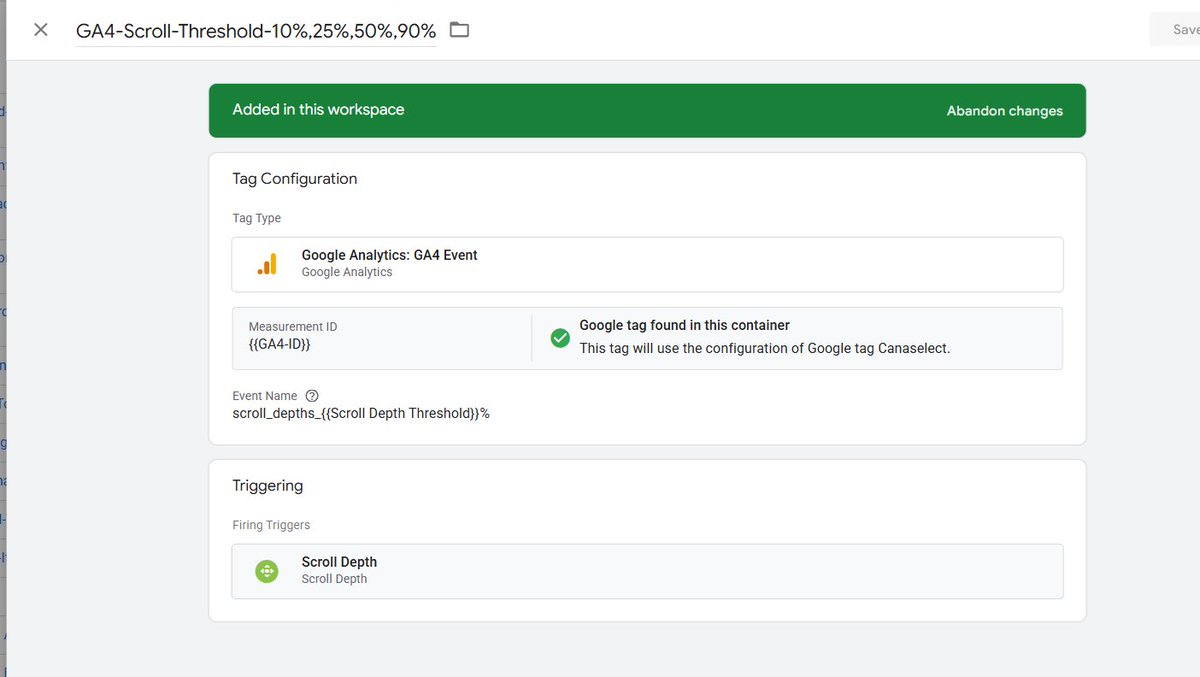Click the Save button
The image size is (1200, 677).
point(1177,30)
